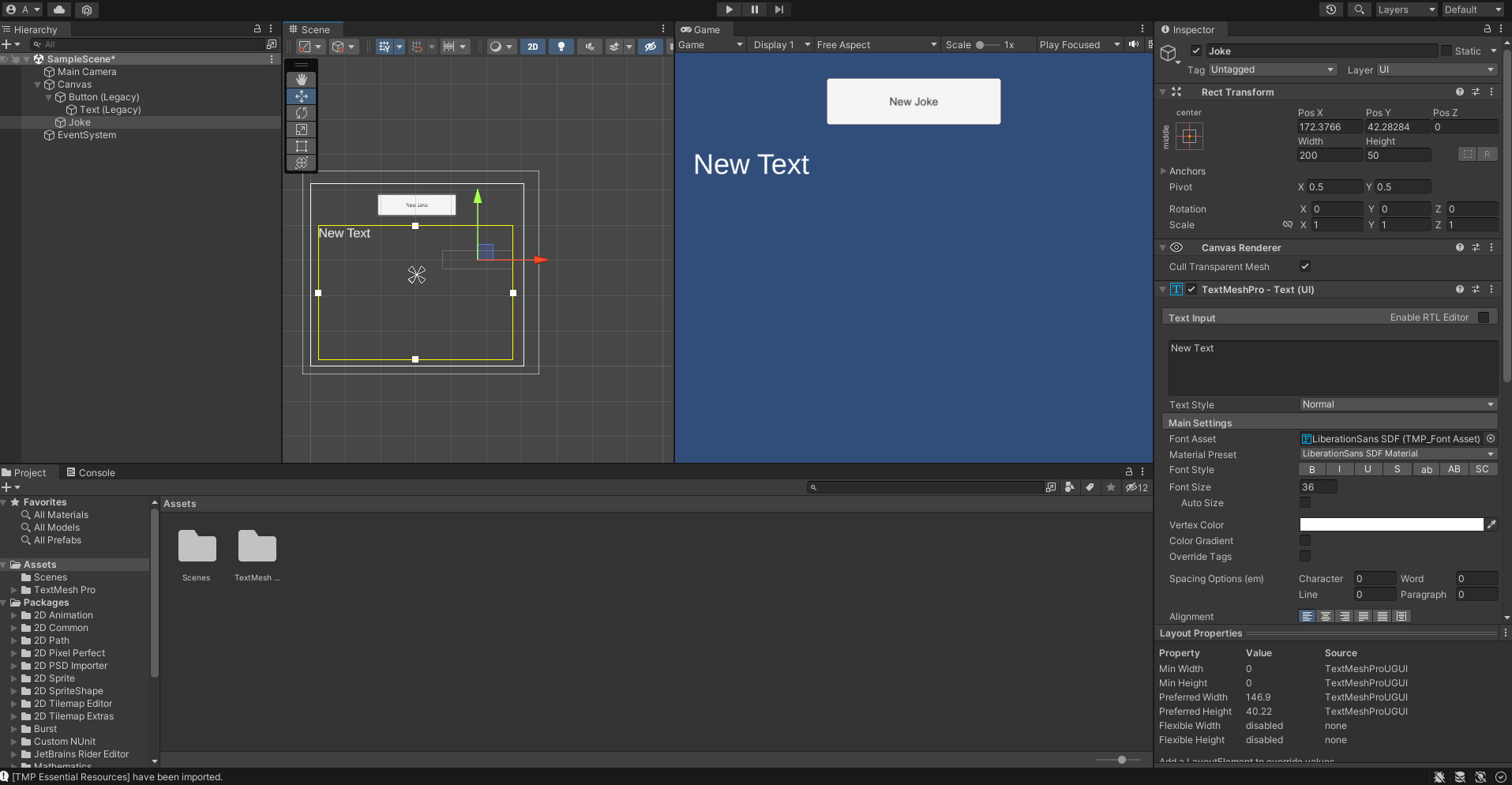Toggle the Cull Transparent Mesh checkbox
Viewport: 1512px width, 785px height.
pyautogui.click(x=1305, y=267)
